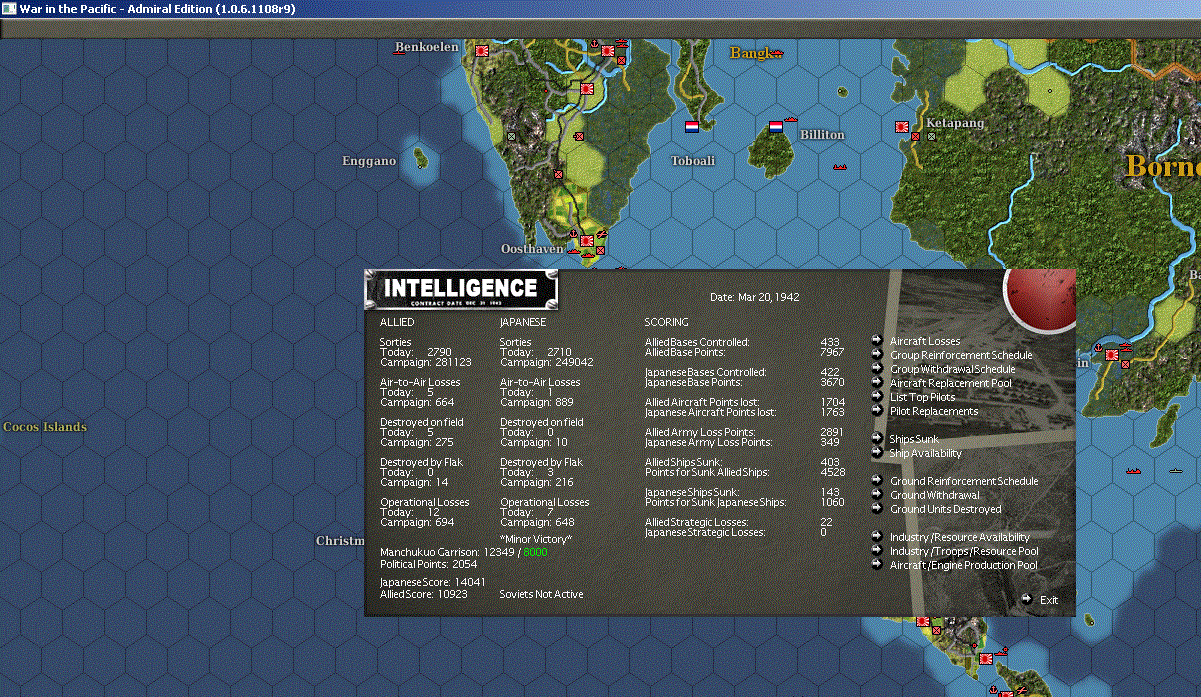Click the arrow icon beside Aircraft Replacement Pool
The height and width of the screenshot is (697, 1201).
click(x=877, y=383)
